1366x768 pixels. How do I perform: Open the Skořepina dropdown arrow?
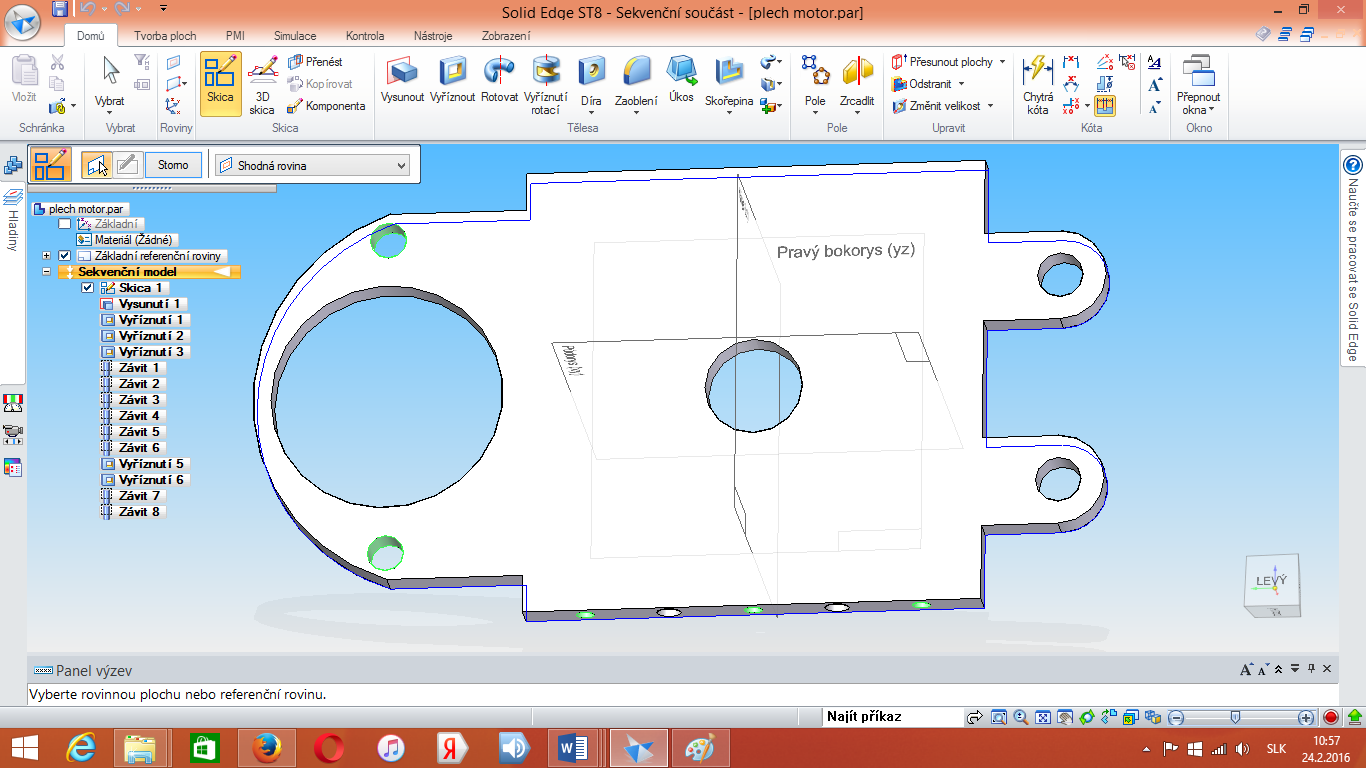click(729, 113)
